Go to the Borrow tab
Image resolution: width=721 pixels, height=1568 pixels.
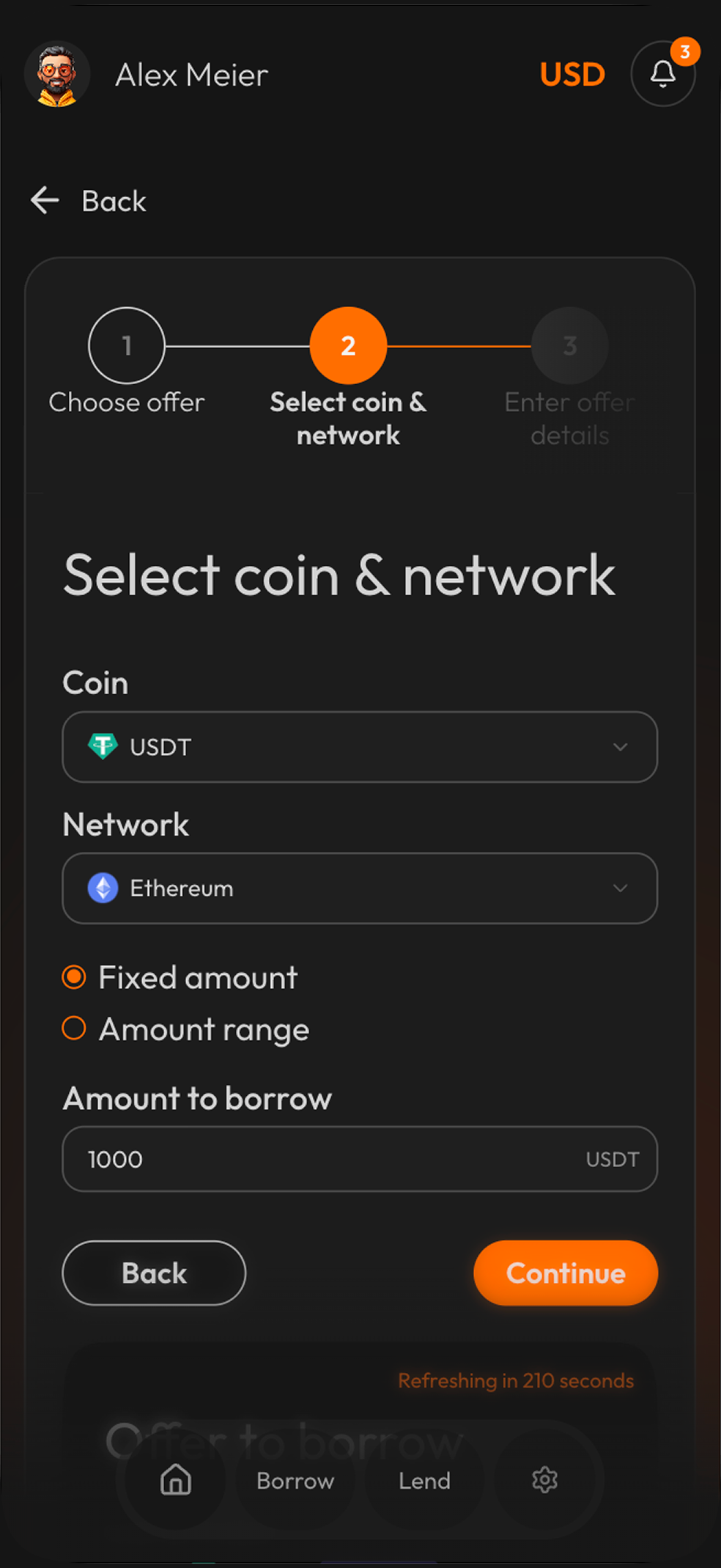coord(295,1480)
